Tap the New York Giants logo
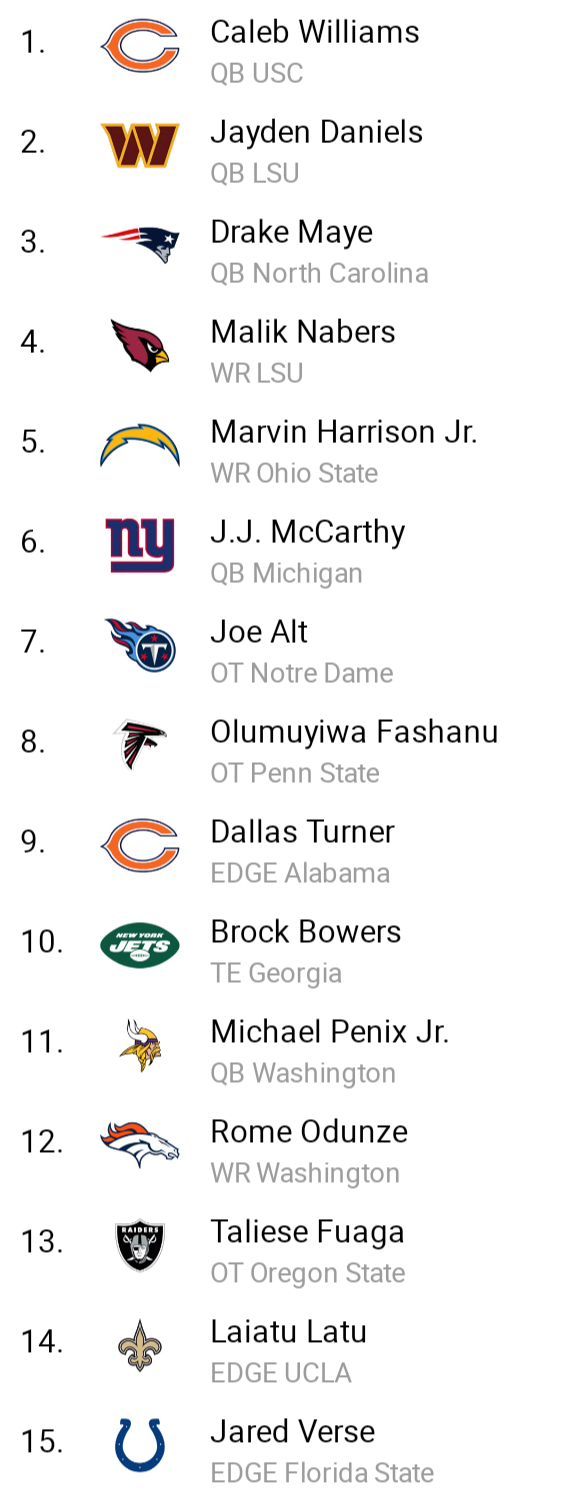 [140, 545]
